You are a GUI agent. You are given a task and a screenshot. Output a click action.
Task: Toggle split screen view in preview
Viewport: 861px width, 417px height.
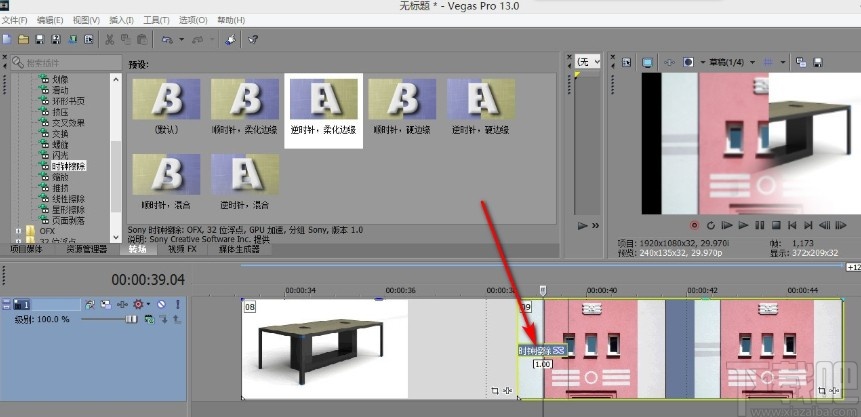pos(688,62)
